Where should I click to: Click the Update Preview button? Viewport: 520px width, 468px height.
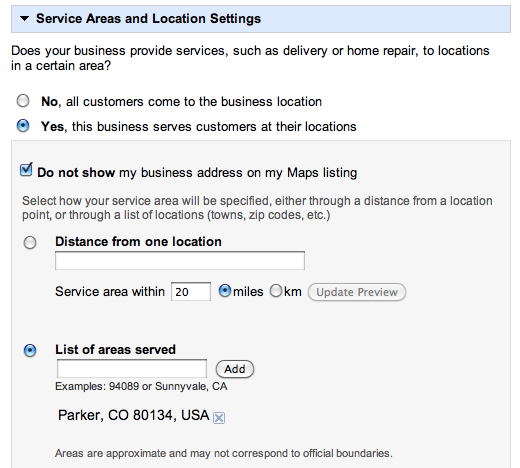(357, 292)
